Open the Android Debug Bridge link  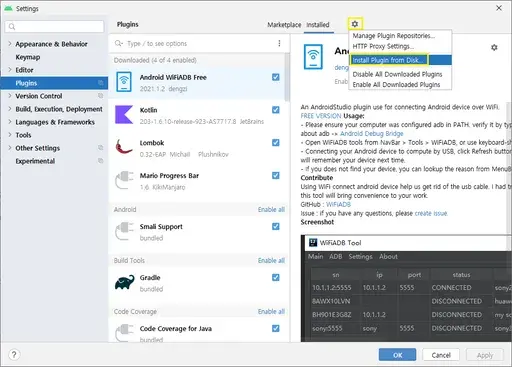[x=372, y=134]
